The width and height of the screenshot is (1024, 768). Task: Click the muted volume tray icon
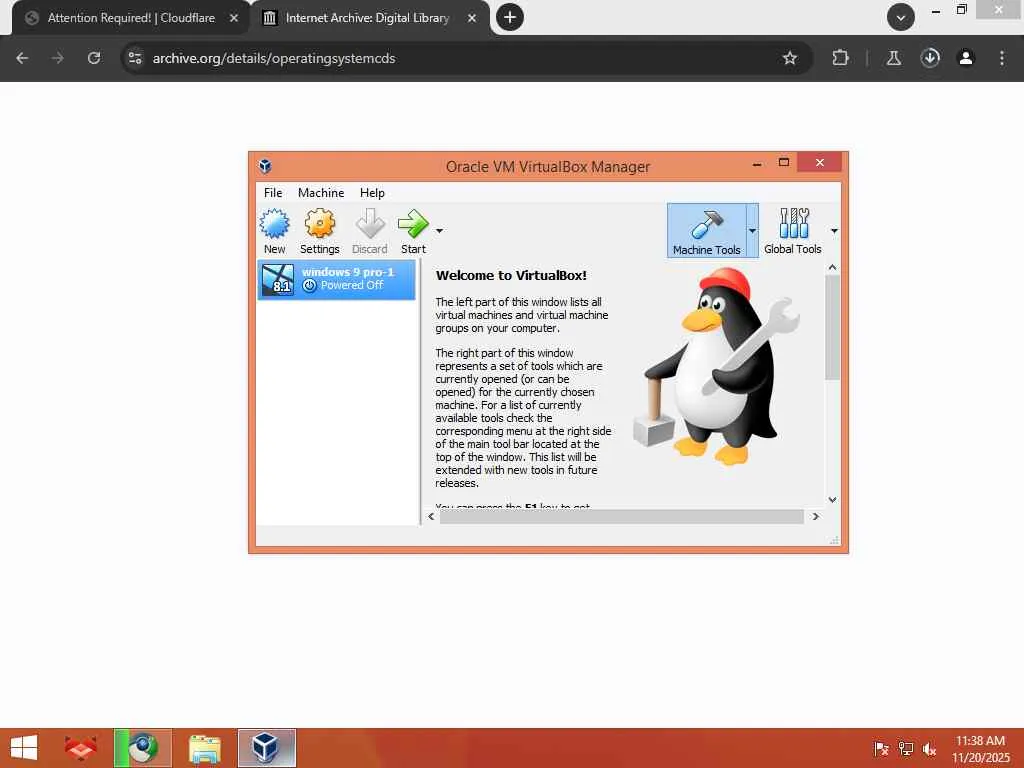click(x=929, y=749)
